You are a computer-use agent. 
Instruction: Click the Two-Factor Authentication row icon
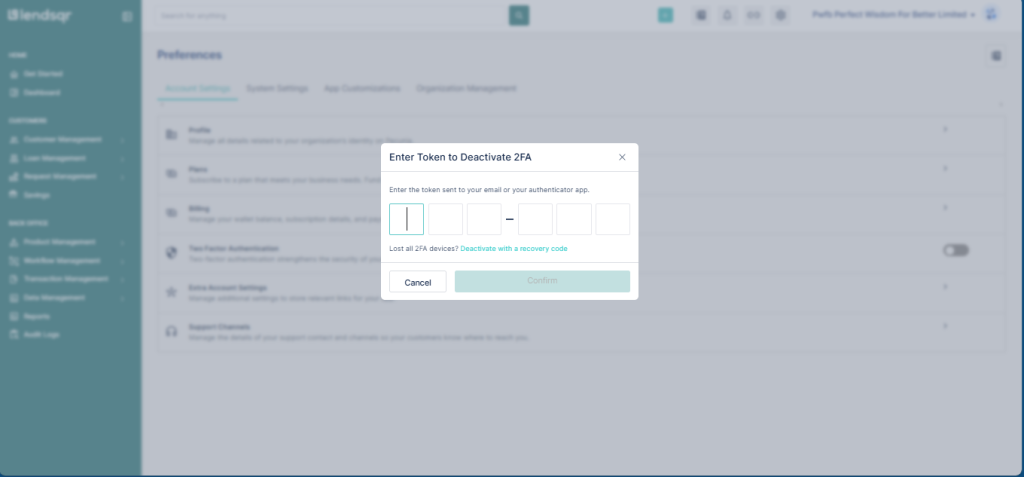click(171, 250)
